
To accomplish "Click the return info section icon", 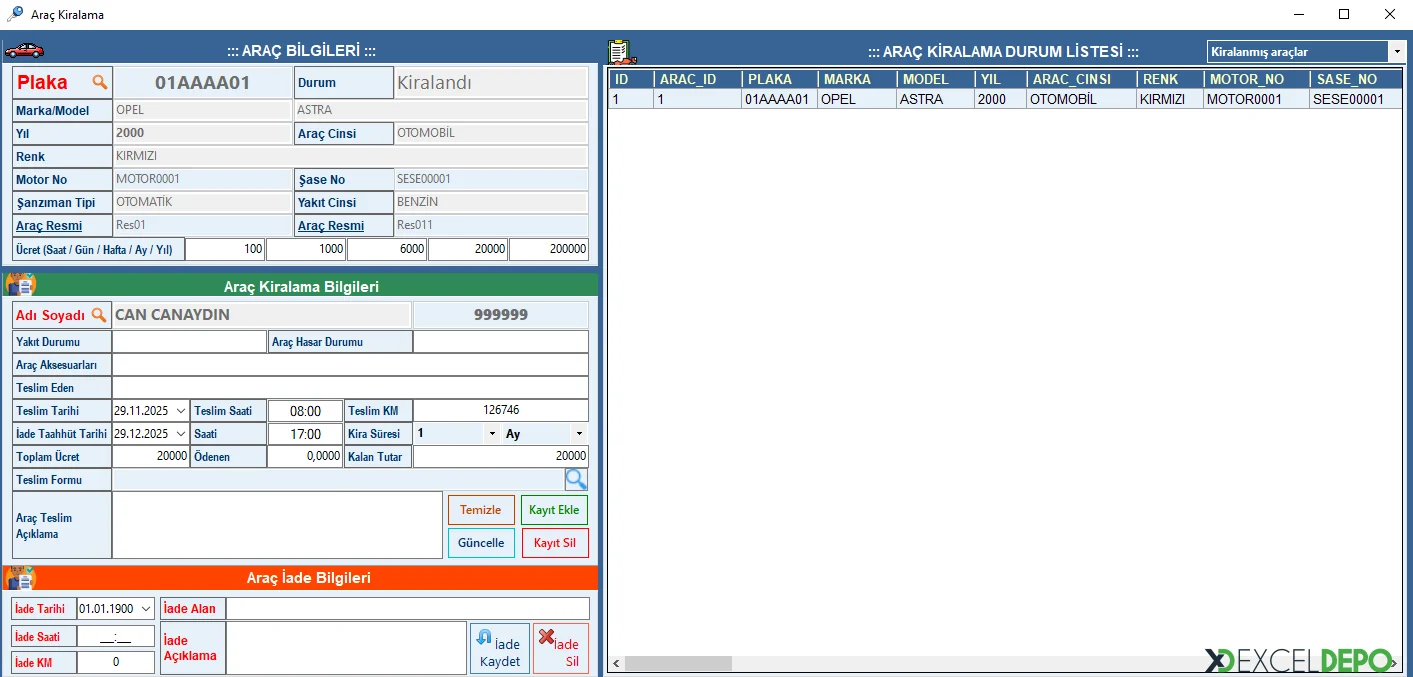I will (21, 578).
